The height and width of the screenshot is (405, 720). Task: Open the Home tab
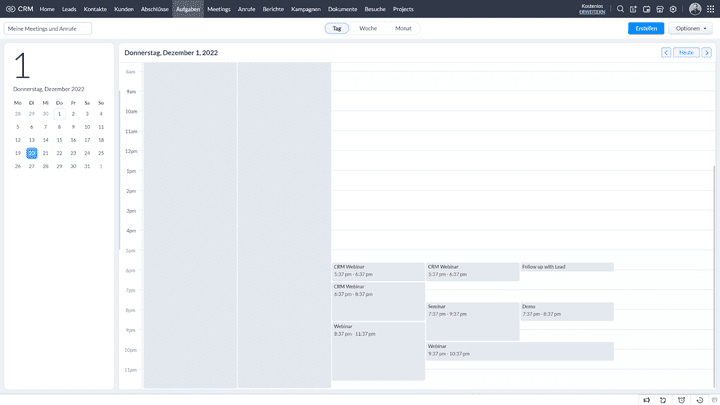tap(47, 9)
